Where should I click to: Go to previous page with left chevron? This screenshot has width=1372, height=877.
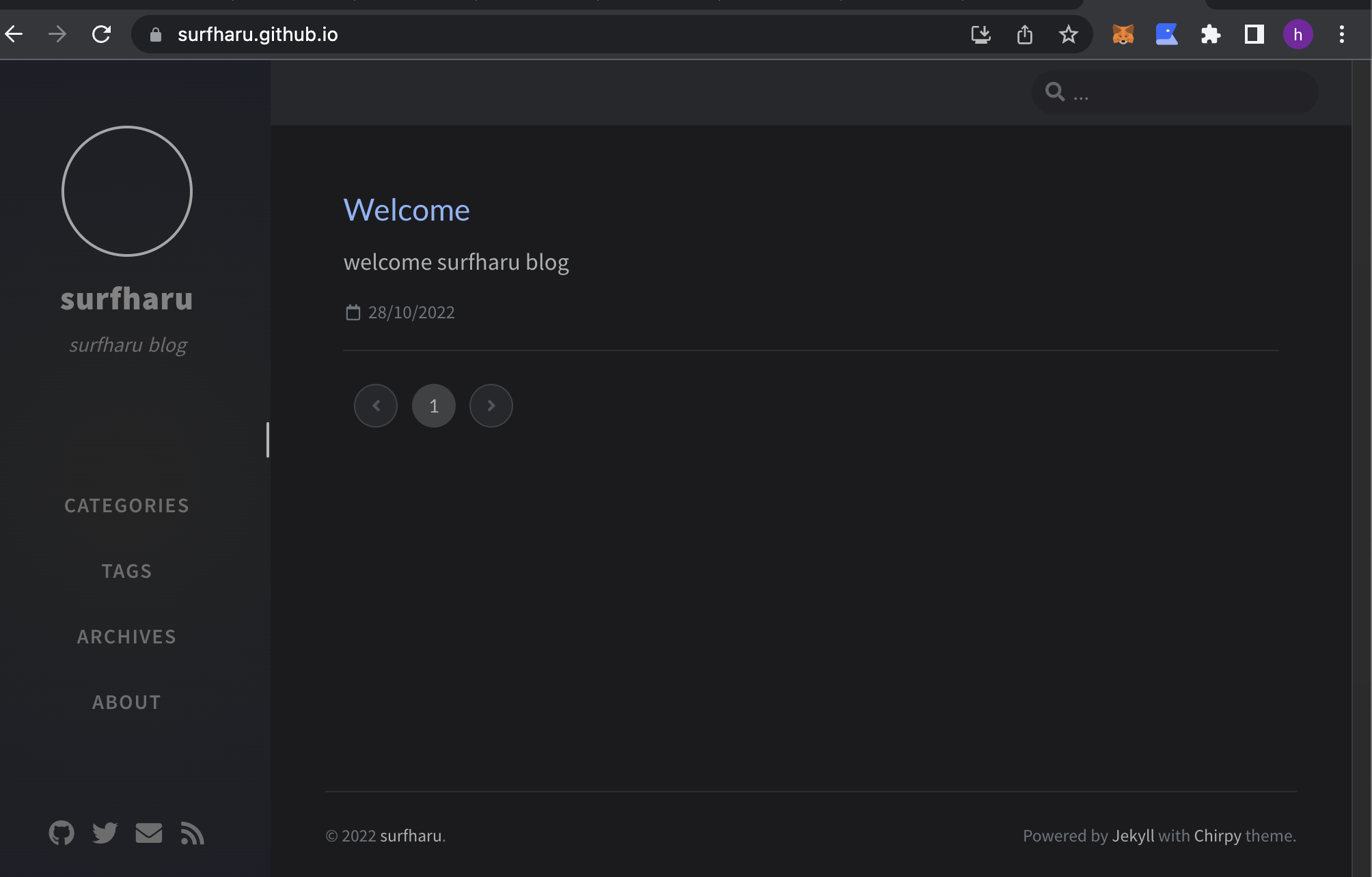tap(376, 406)
